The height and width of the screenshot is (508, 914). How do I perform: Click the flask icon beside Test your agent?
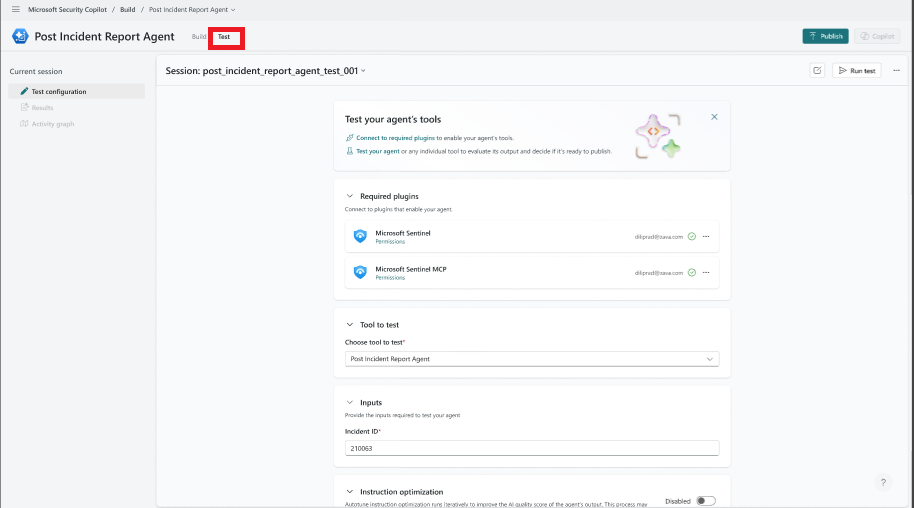point(350,151)
